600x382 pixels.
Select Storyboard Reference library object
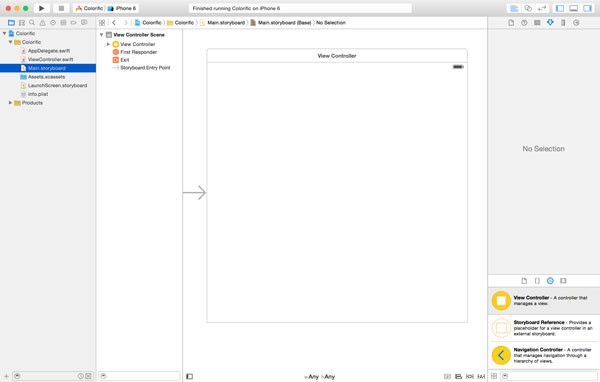(x=544, y=328)
